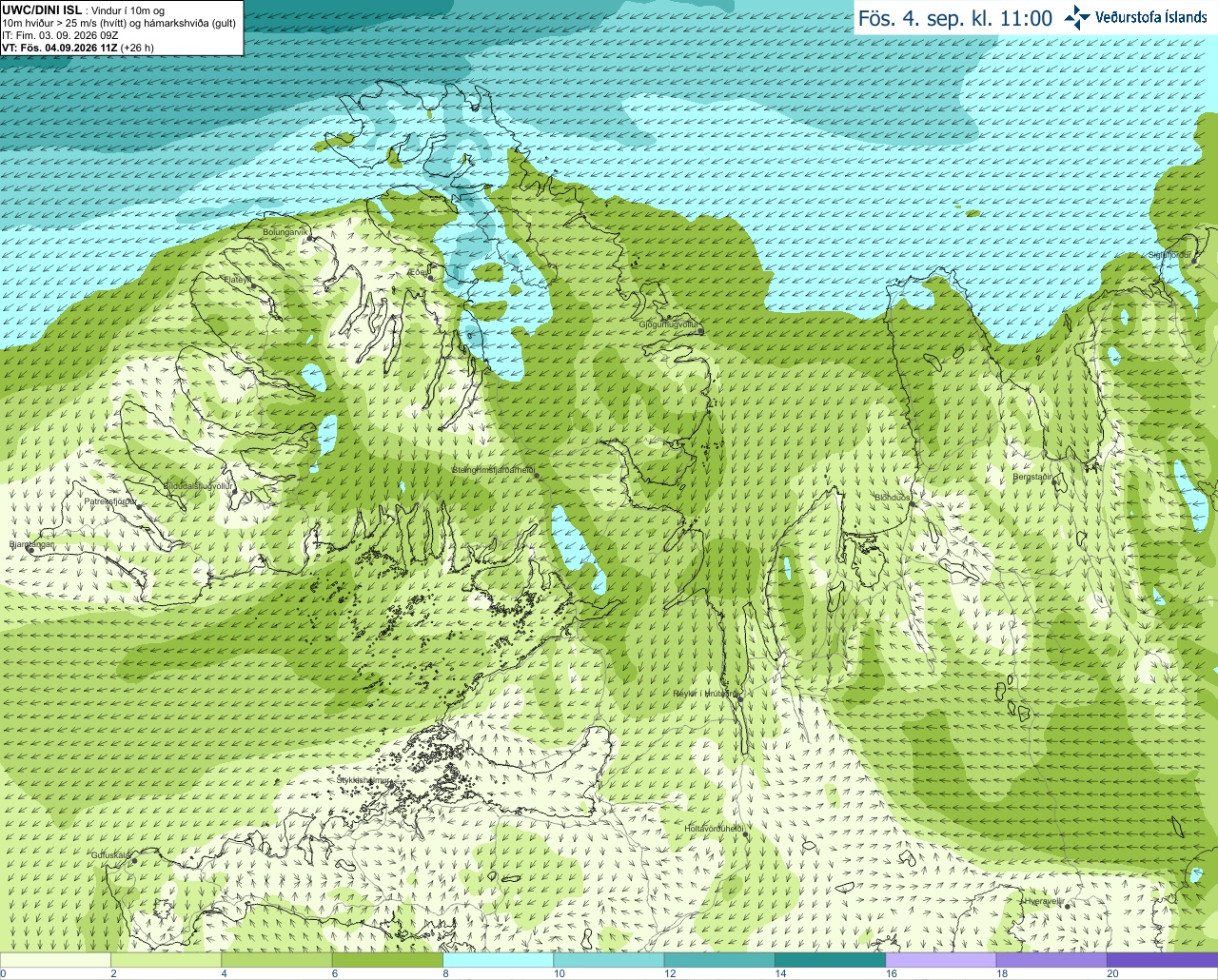1218x980 pixels.
Task: Select the Hveravellir station marker dot
Action: 1068,906
